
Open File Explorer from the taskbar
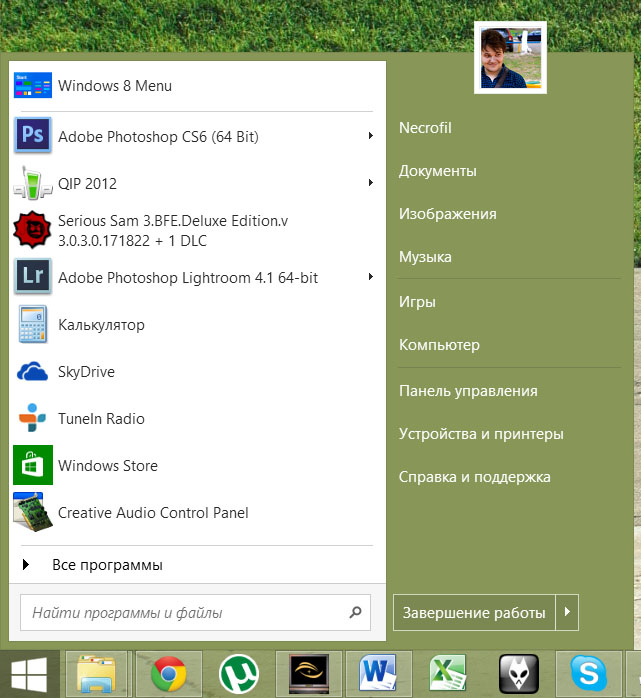pyautogui.click(x=96, y=674)
